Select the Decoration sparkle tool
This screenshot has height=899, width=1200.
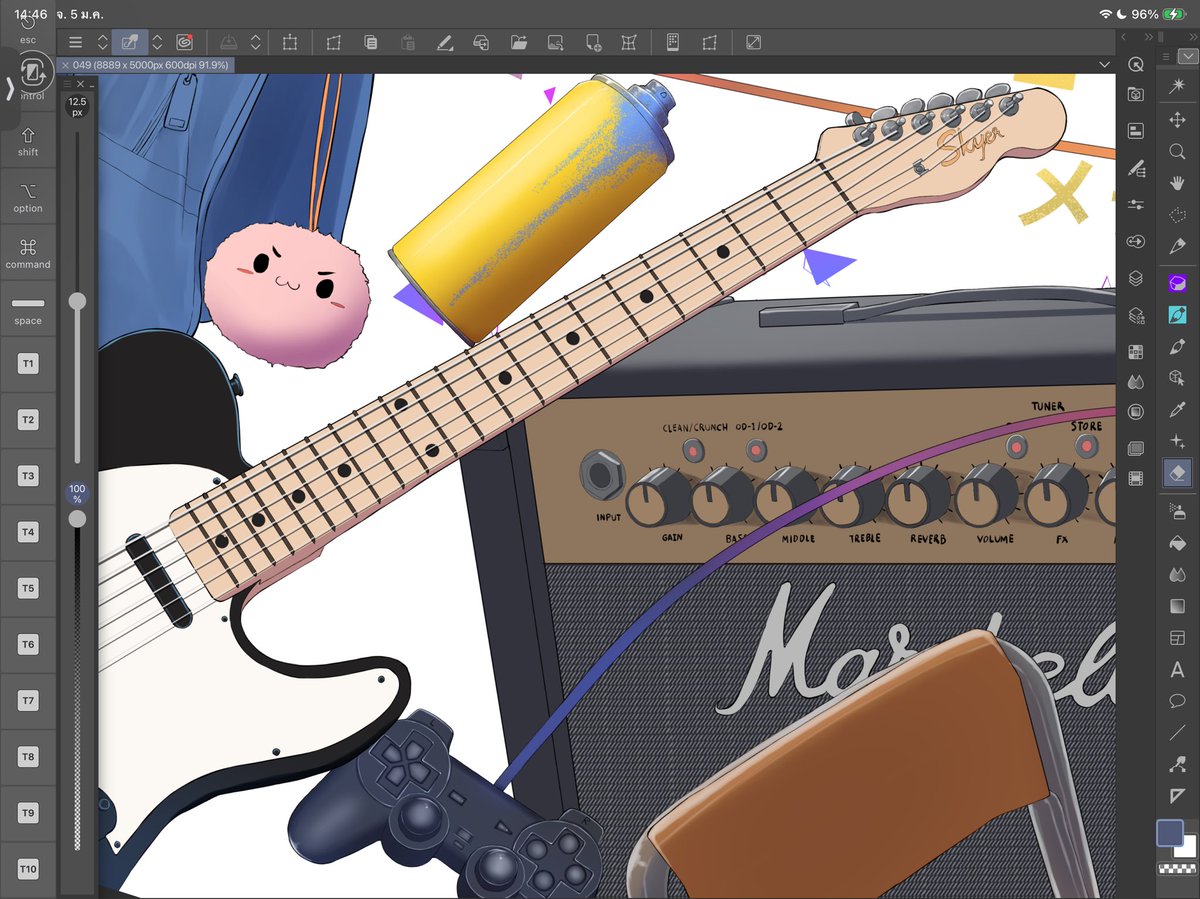(x=1177, y=441)
